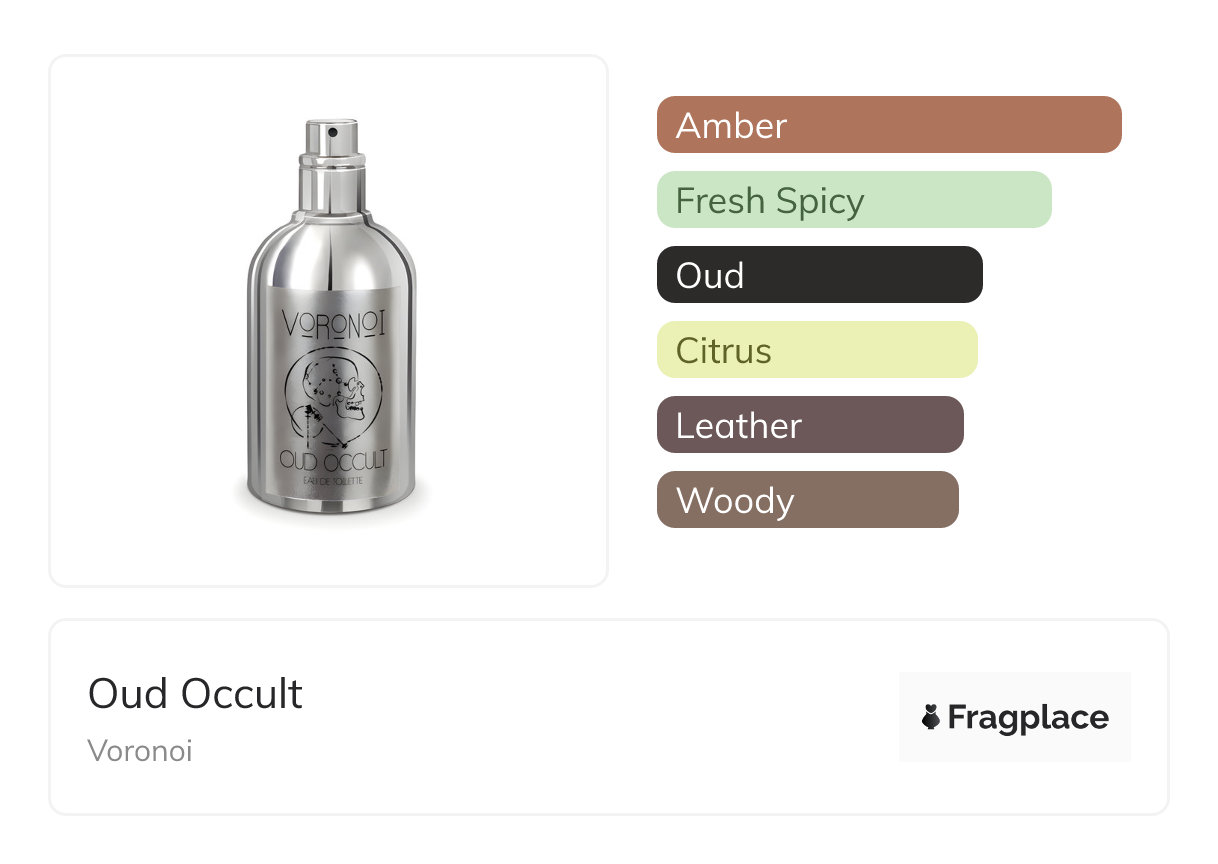Click the VORONOI lettering on the bottle label

pos(331,324)
